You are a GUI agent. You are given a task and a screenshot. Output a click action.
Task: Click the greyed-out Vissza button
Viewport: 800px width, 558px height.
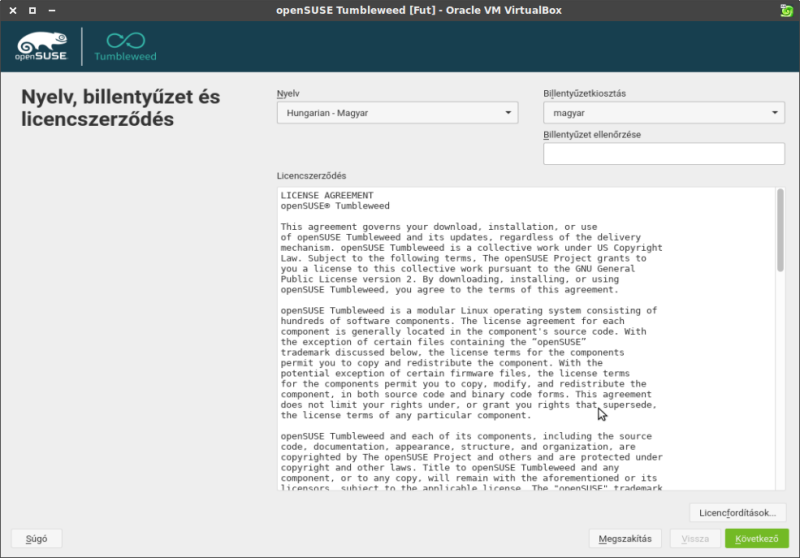[x=695, y=539]
